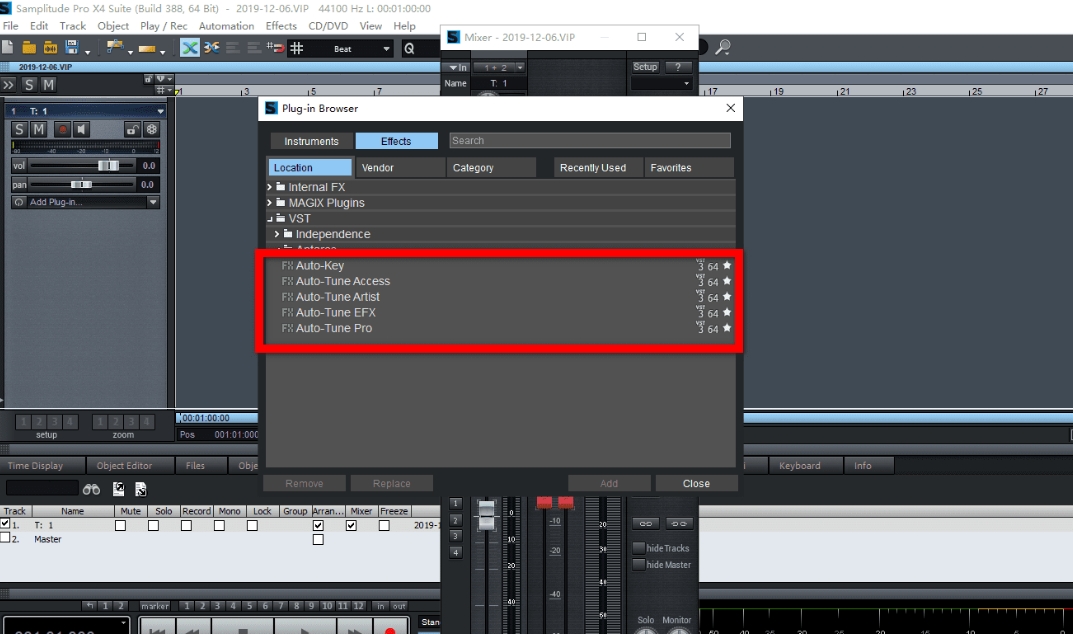
Task: Toggle favorite star for Auto-Tune EFX
Action: pos(727,312)
